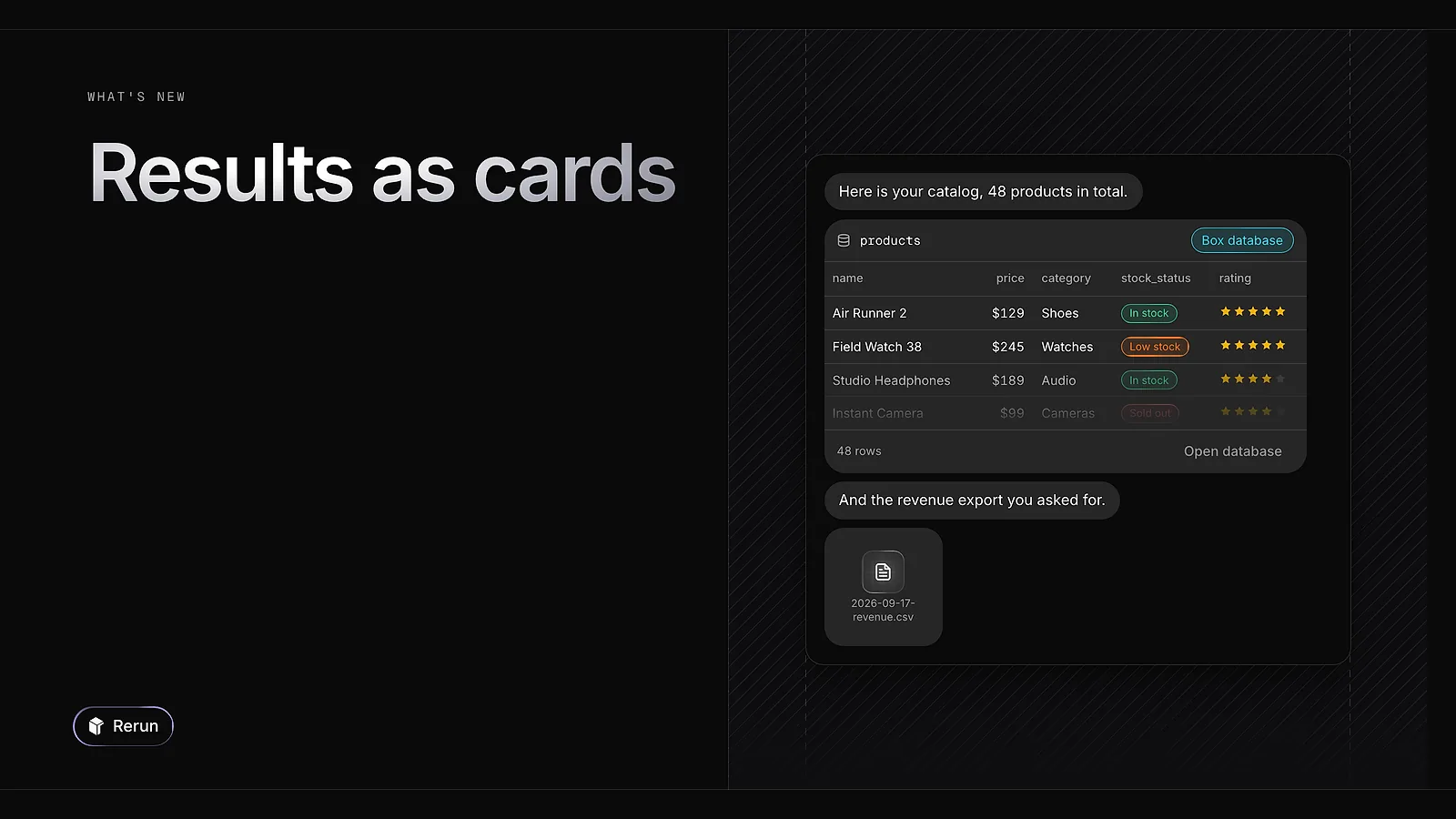Image resolution: width=1456 pixels, height=819 pixels.
Task: Open the Box database tag
Action: [x=1242, y=240]
